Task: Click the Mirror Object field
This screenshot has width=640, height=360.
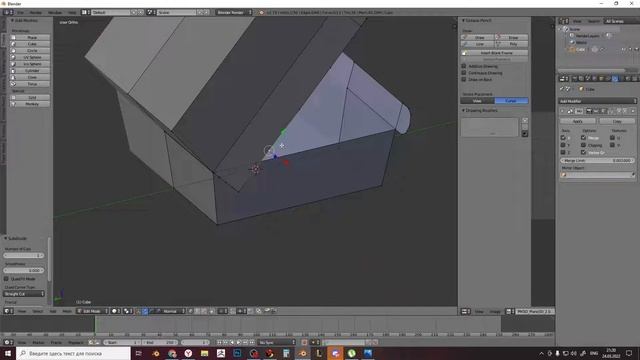Action: tap(598, 175)
